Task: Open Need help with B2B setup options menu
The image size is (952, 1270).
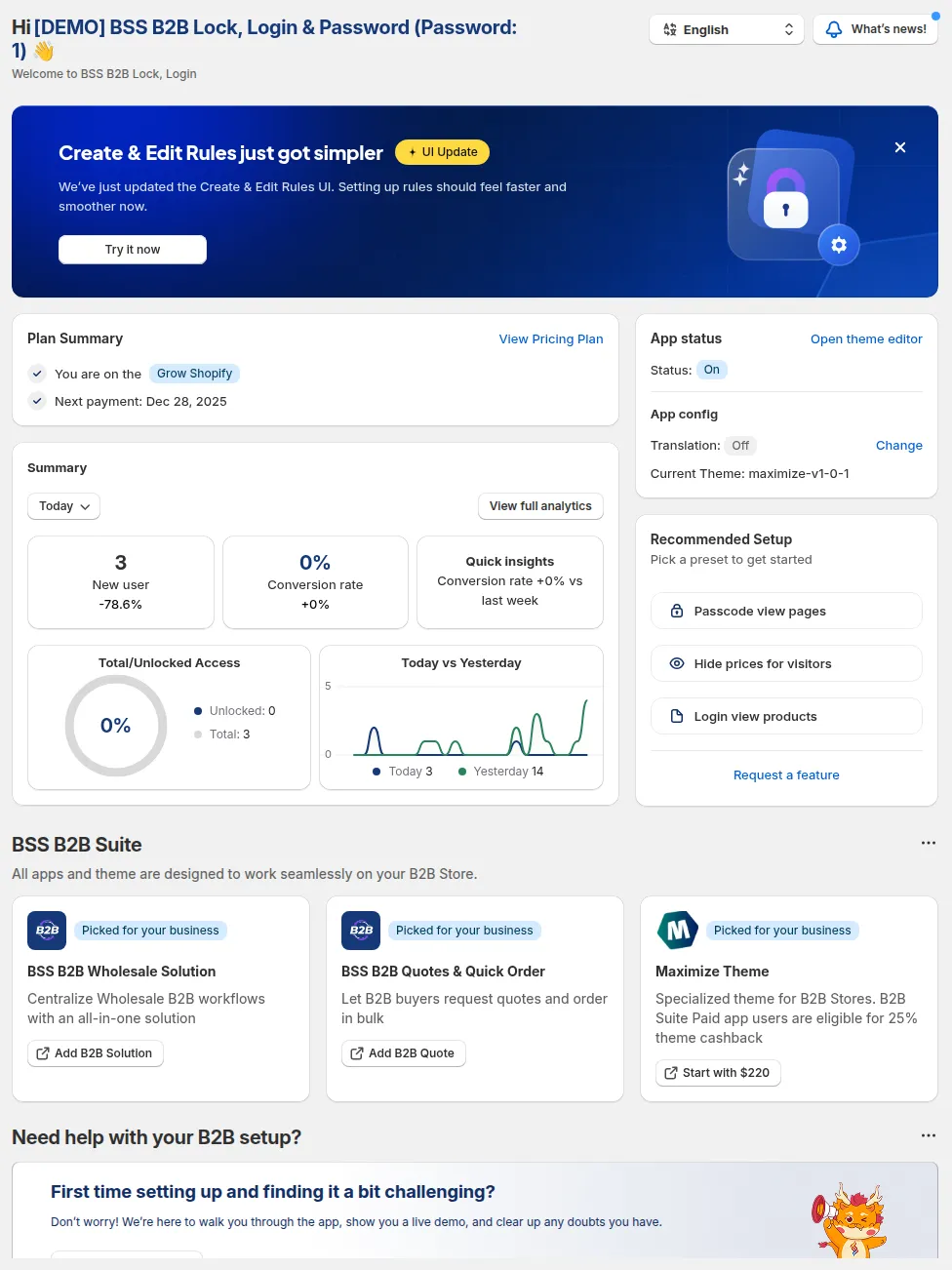Action: pos(929,1135)
